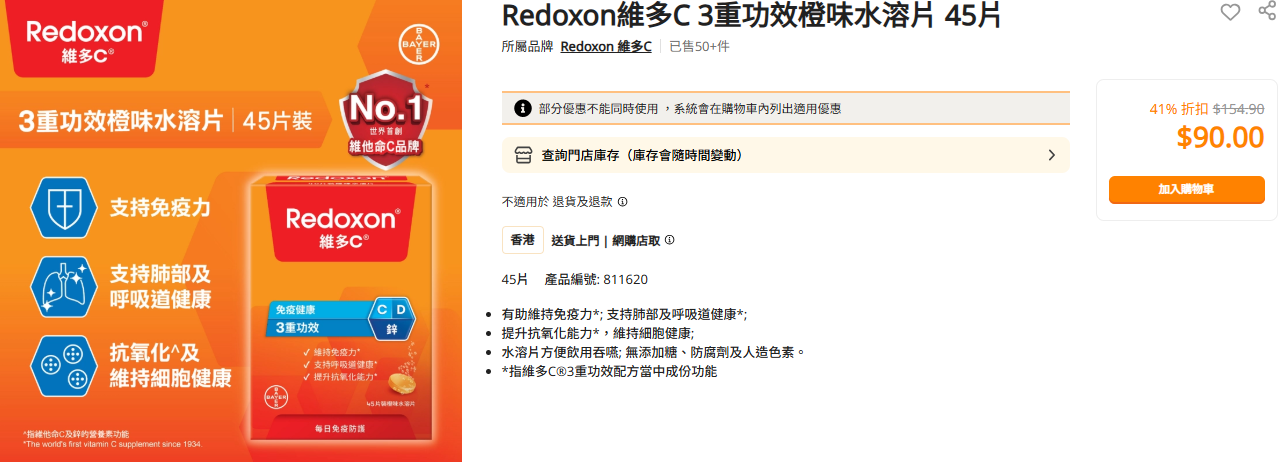Click the heart wishlist icon
The image size is (1288, 462).
(x=1229, y=12)
